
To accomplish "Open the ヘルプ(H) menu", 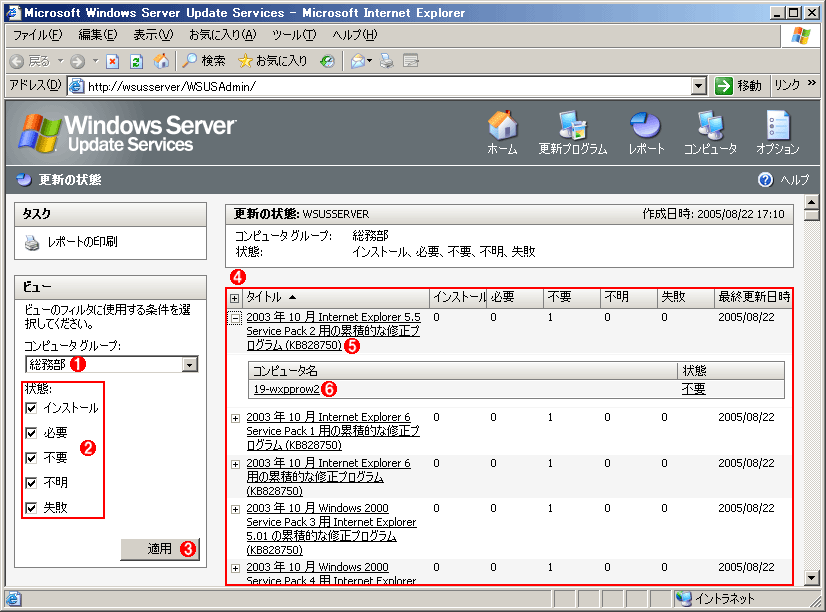I will (355, 35).
